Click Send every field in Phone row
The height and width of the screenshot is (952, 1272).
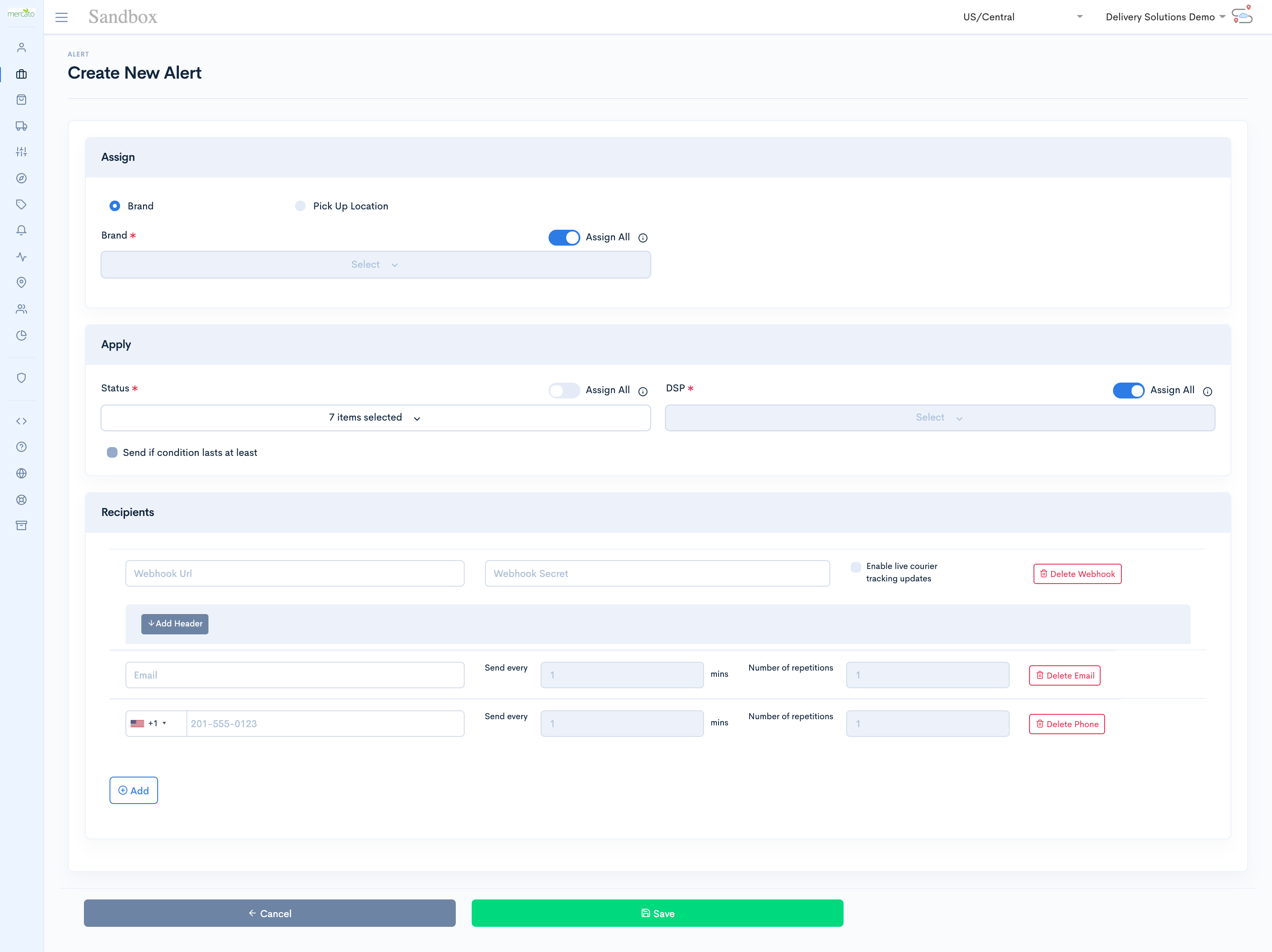(622, 724)
